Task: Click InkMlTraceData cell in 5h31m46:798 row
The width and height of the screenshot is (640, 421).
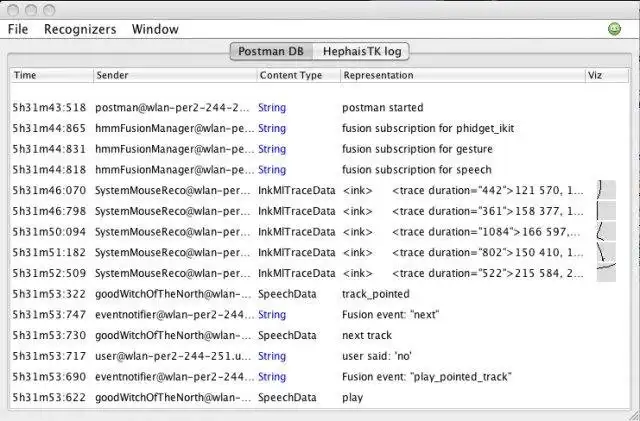Action: click(x=297, y=211)
